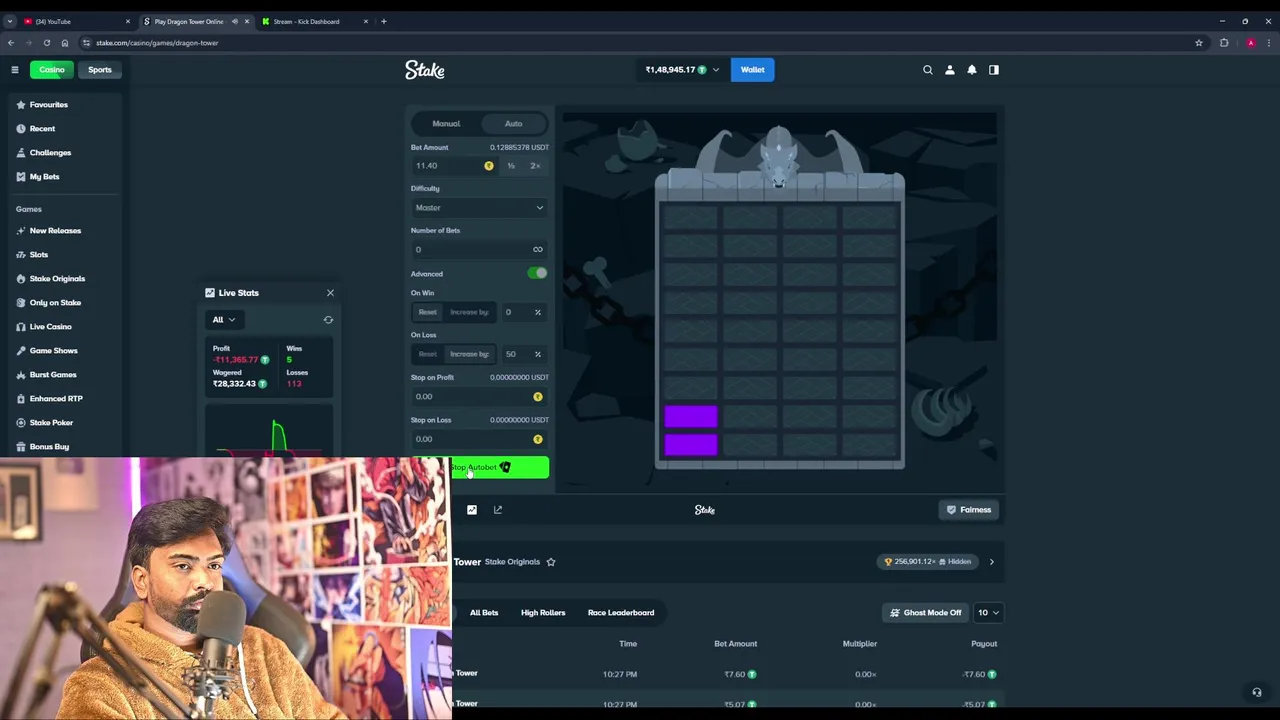Switch to Manual betting tab
The height and width of the screenshot is (720, 1280).
pyautogui.click(x=446, y=124)
